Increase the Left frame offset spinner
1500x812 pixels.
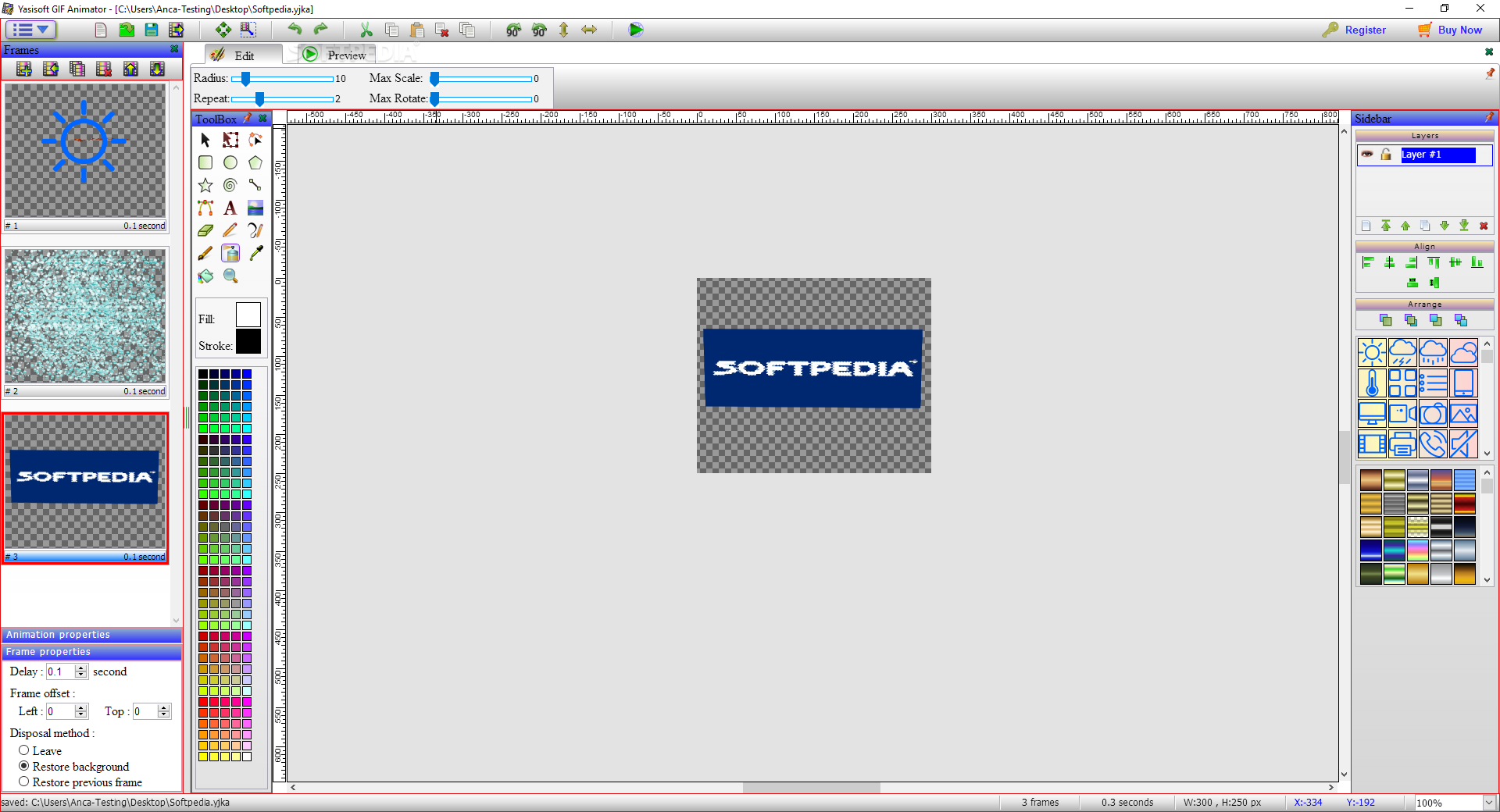(81, 708)
